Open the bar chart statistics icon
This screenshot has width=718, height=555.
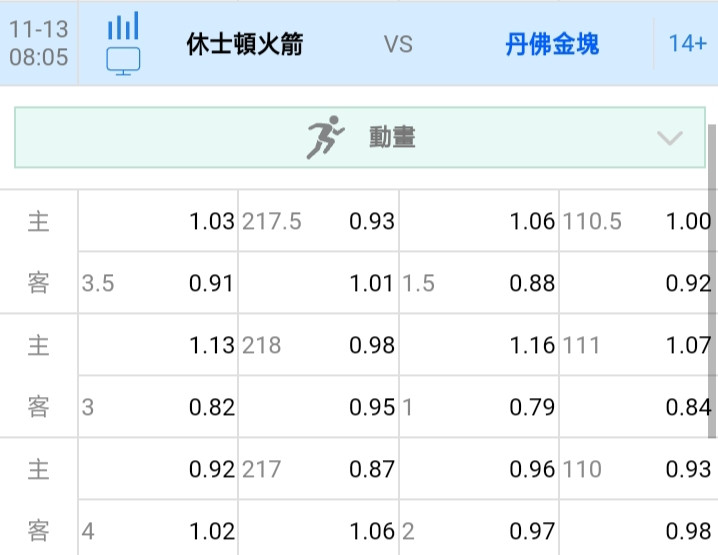point(123,26)
